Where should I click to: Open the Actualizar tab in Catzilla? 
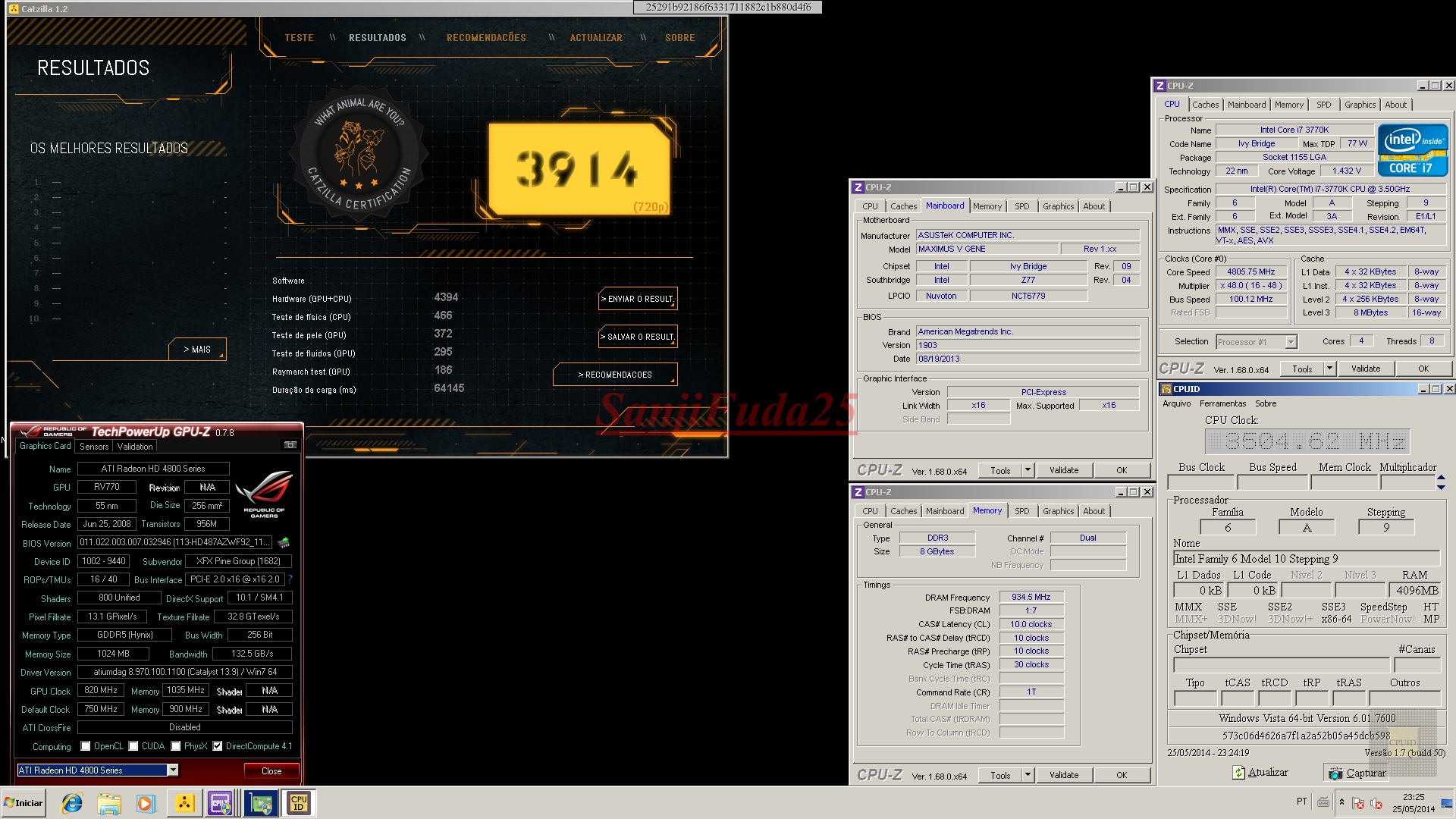[x=596, y=38]
